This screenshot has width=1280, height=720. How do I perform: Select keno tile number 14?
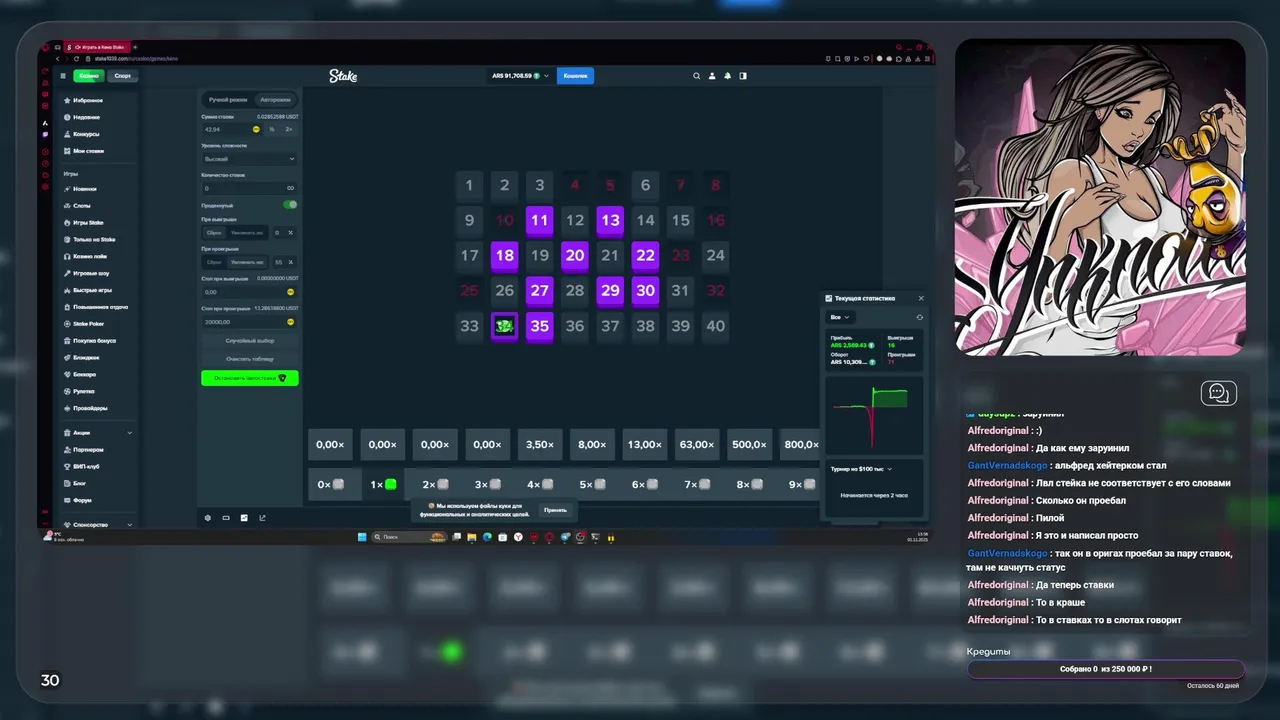645,221
